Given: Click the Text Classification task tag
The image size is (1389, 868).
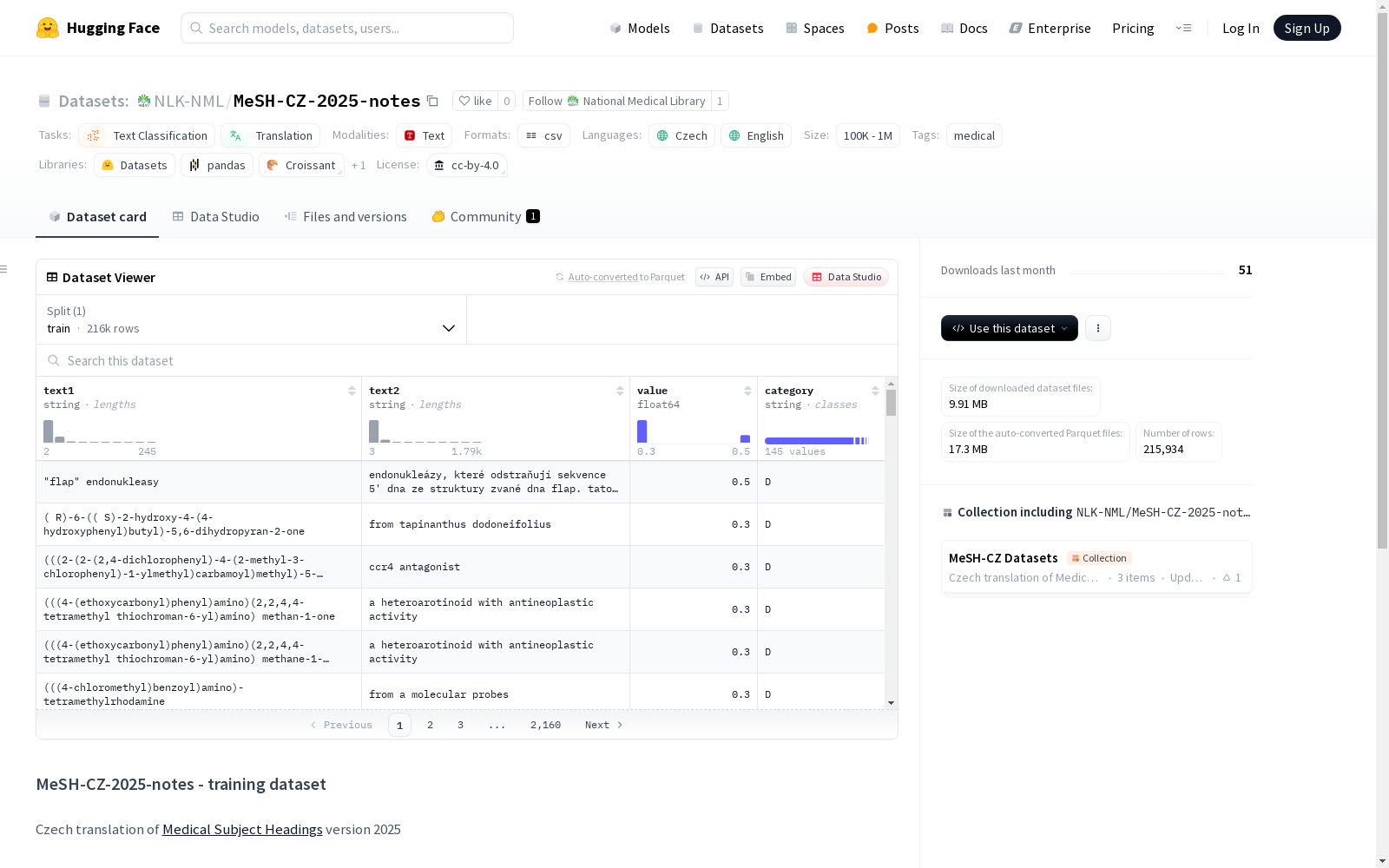Looking at the screenshot, I should tap(148, 135).
